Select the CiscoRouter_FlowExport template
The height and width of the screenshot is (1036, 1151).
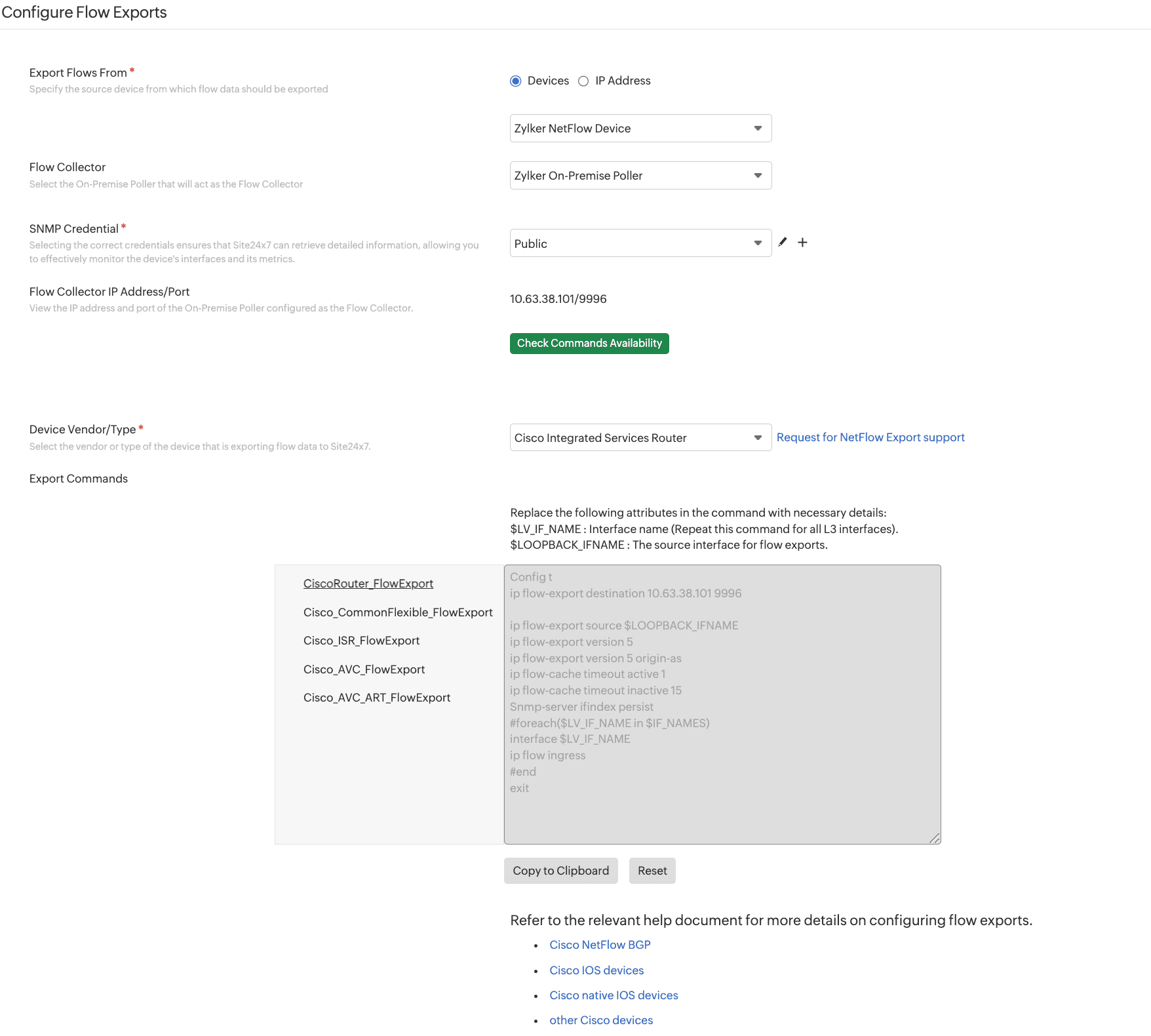[x=368, y=584]
